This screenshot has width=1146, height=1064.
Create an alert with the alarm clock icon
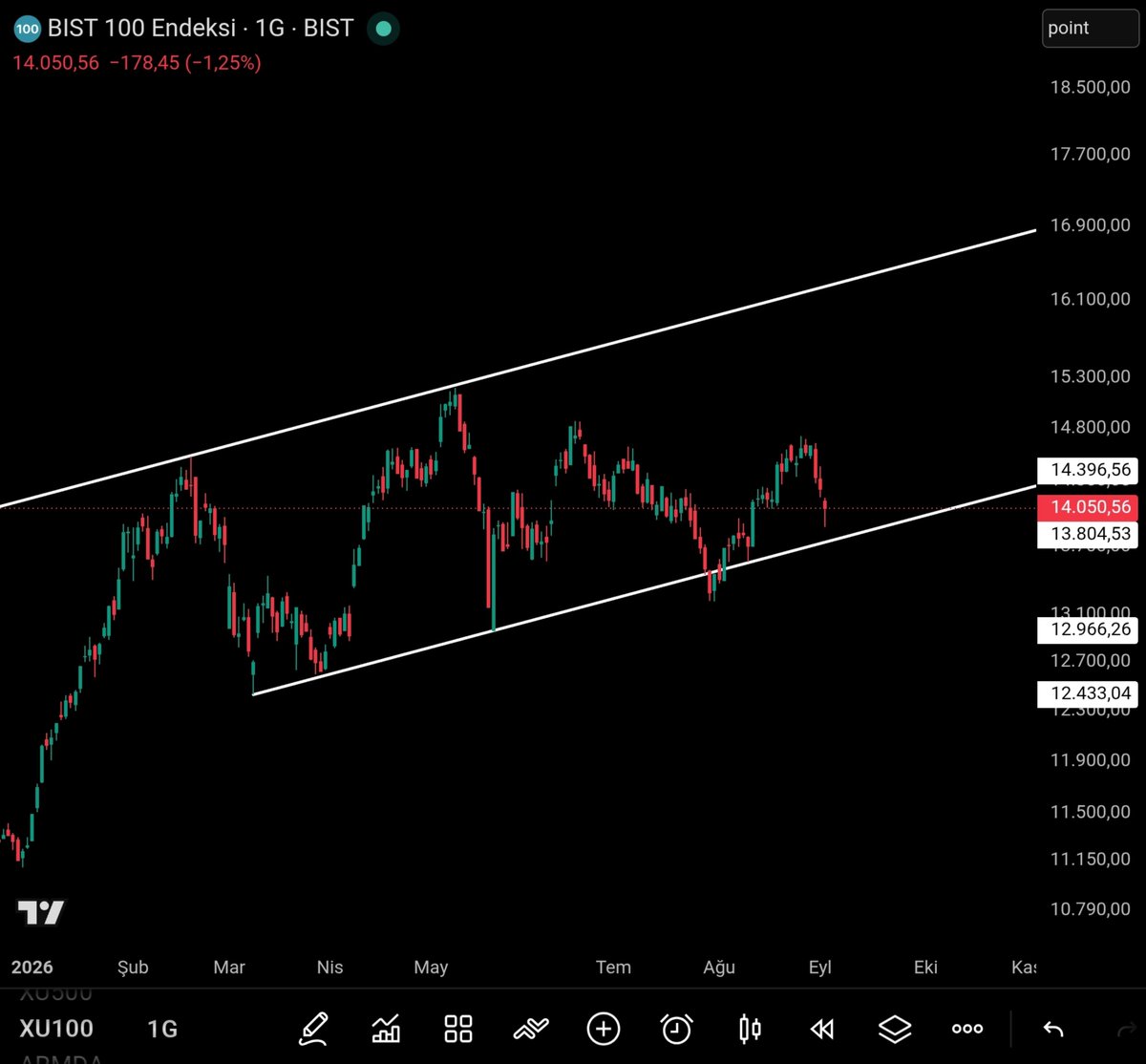pyautogui.click(x=677, y=1029)
